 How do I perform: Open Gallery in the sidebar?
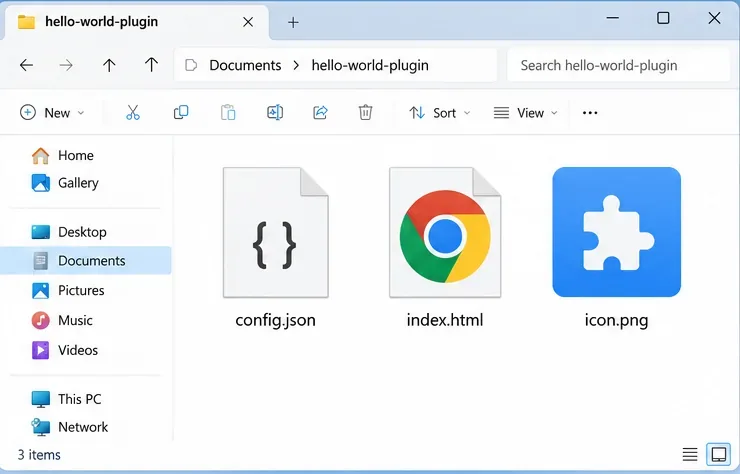click(65, 183)
